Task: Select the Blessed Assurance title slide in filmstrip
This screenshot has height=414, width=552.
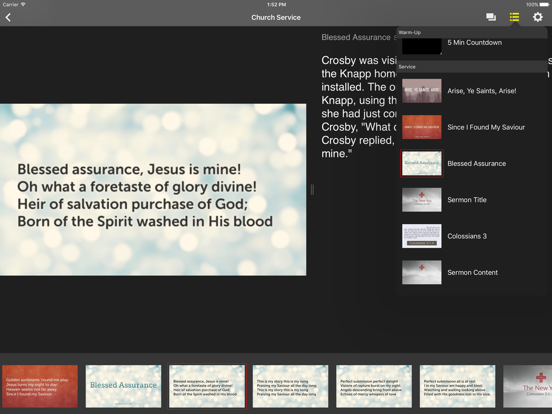Action: click(123, 386)
